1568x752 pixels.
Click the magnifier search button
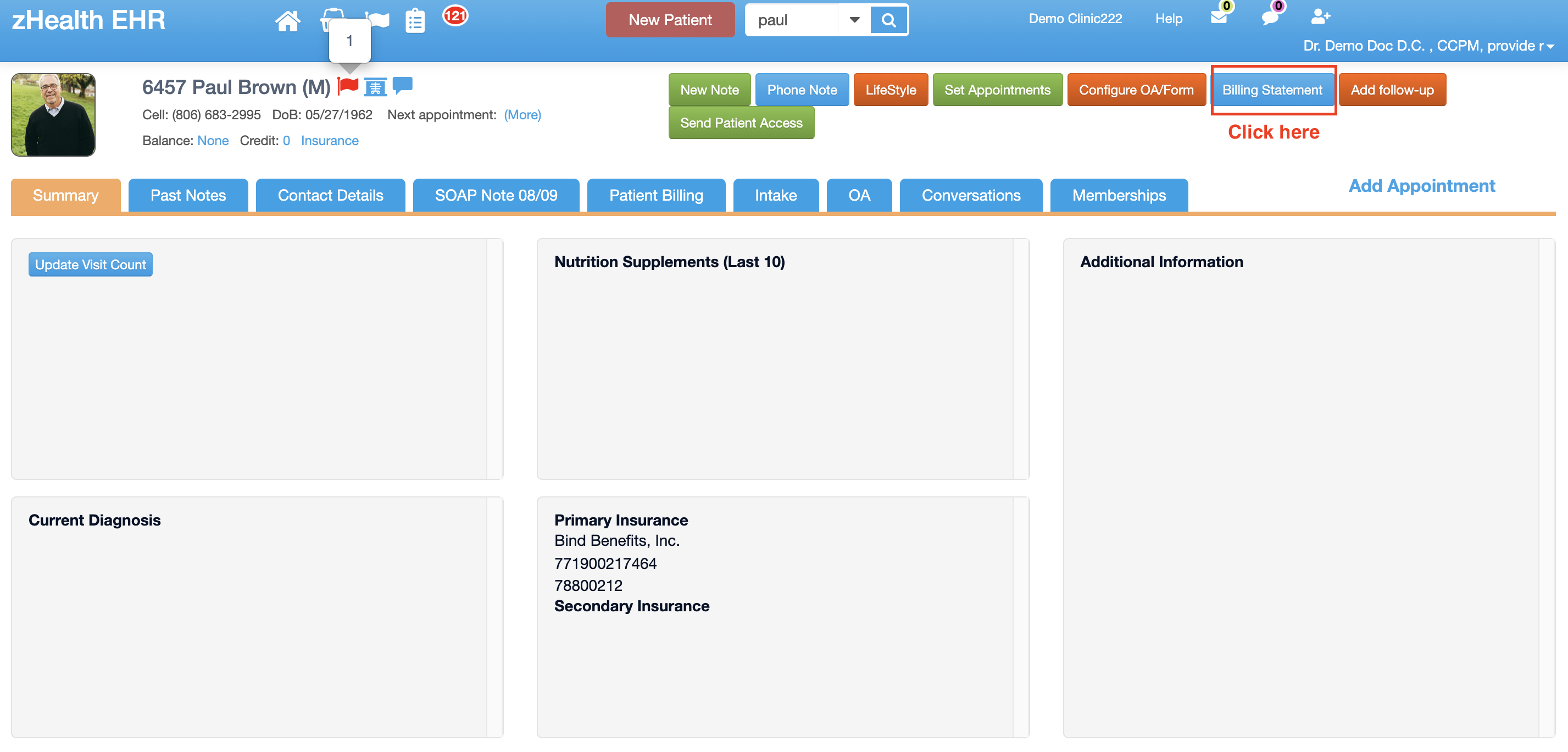(889, 20)
